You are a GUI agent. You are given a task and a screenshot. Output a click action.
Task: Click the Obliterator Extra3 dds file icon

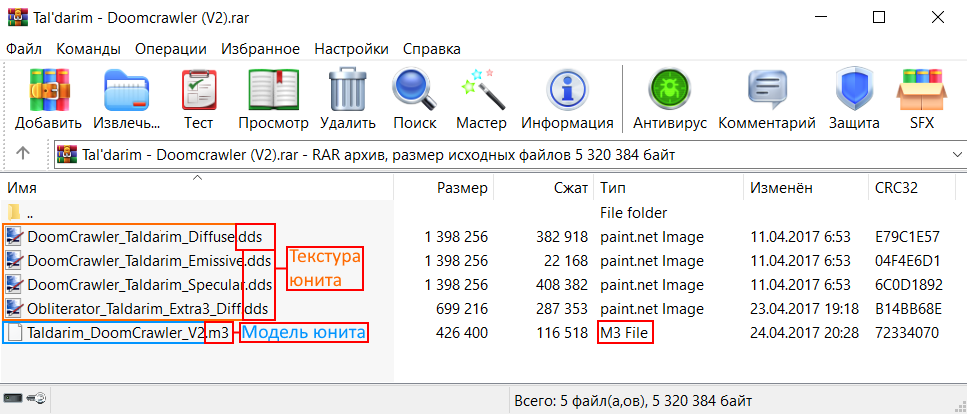14,309
